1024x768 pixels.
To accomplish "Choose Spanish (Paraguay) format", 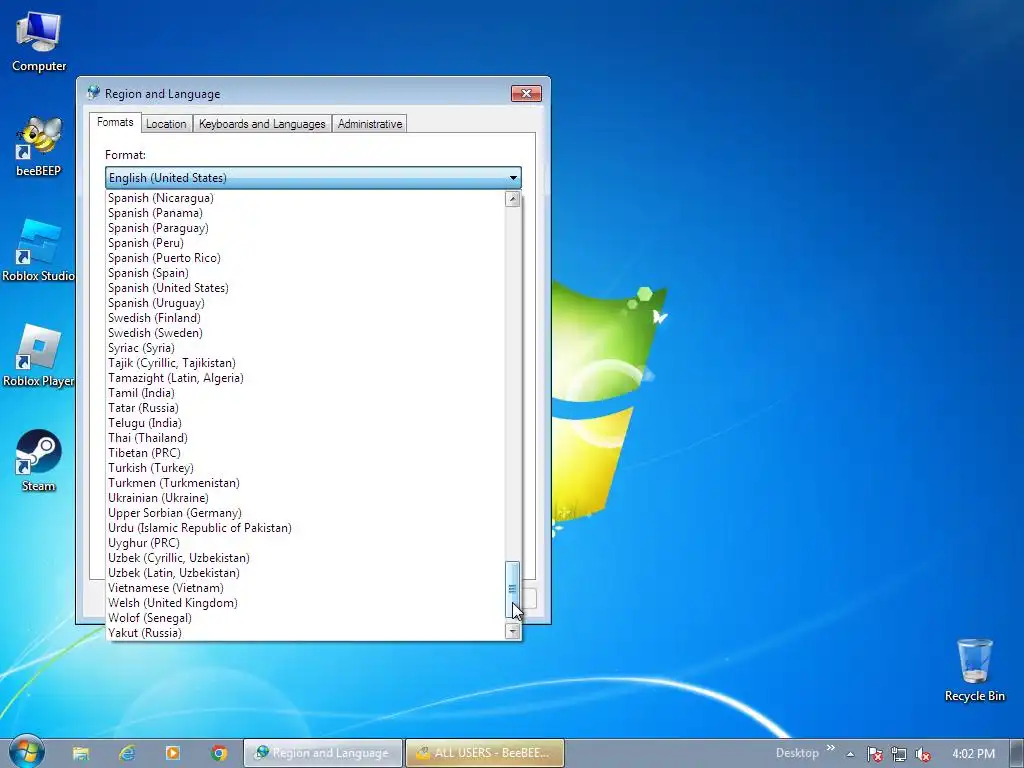I will (306, 228).
